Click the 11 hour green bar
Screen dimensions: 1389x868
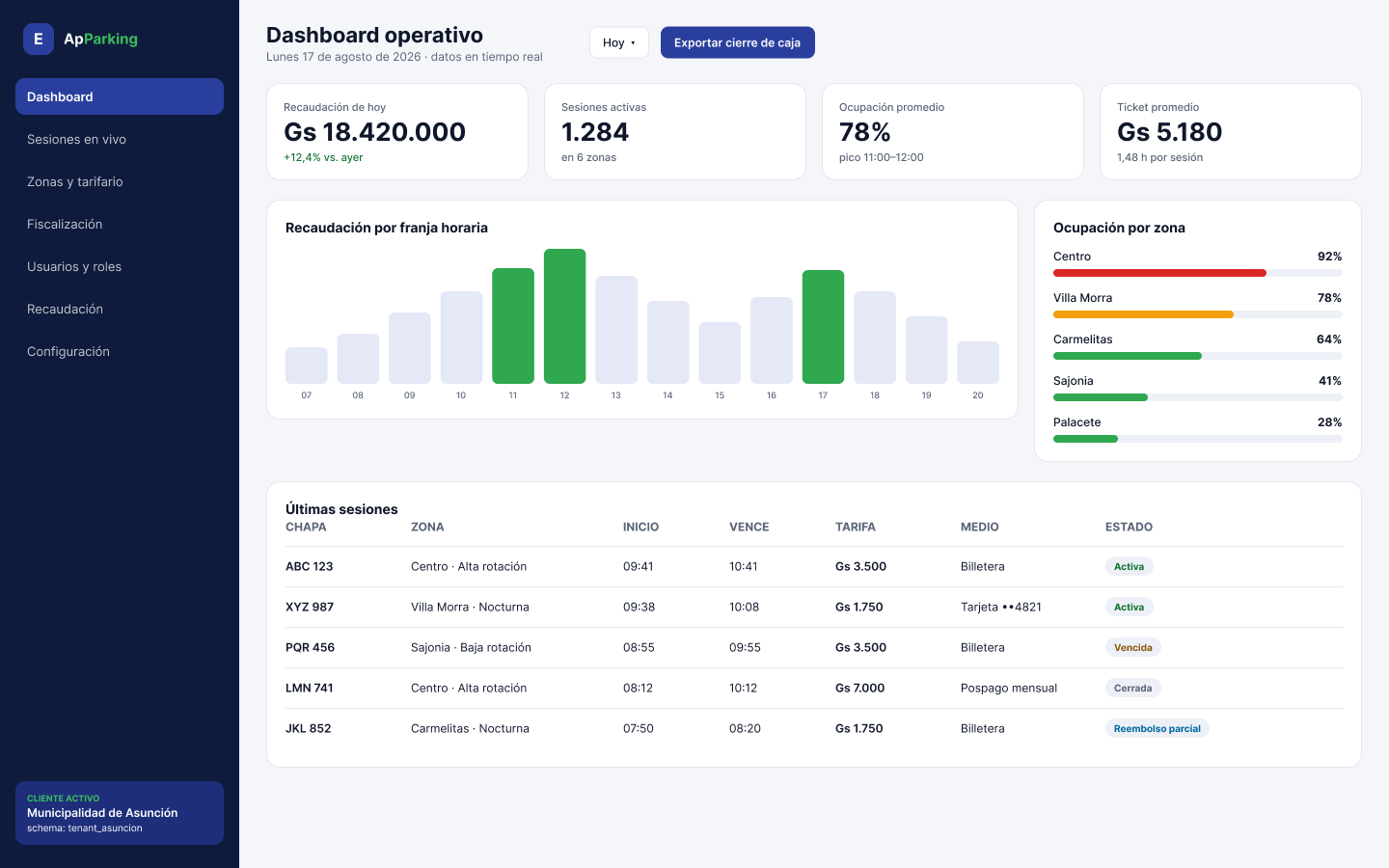(513, 326)
